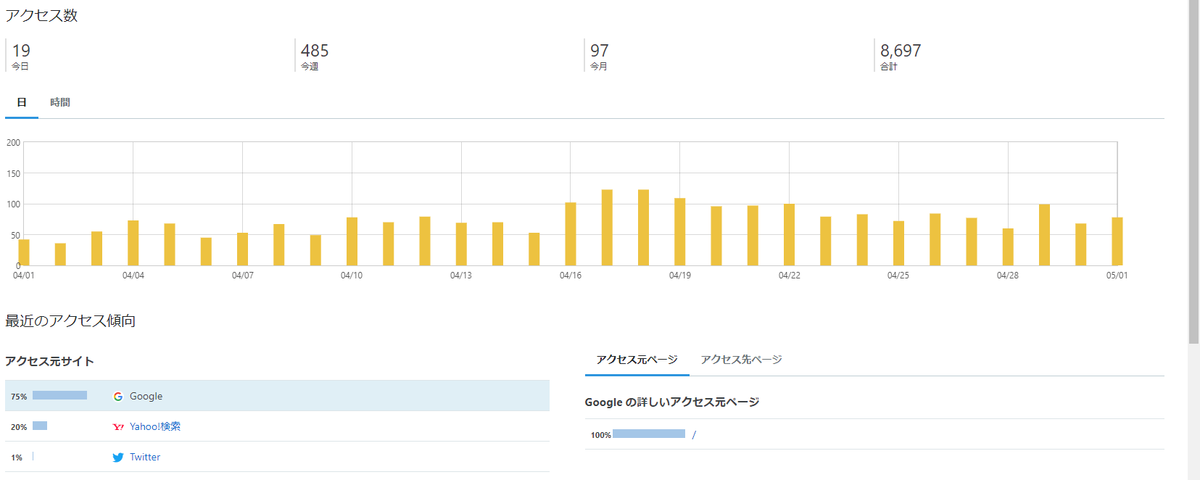1200x480 pixels.
Task: Click the 04/25 axis date label
Action: 898,275
